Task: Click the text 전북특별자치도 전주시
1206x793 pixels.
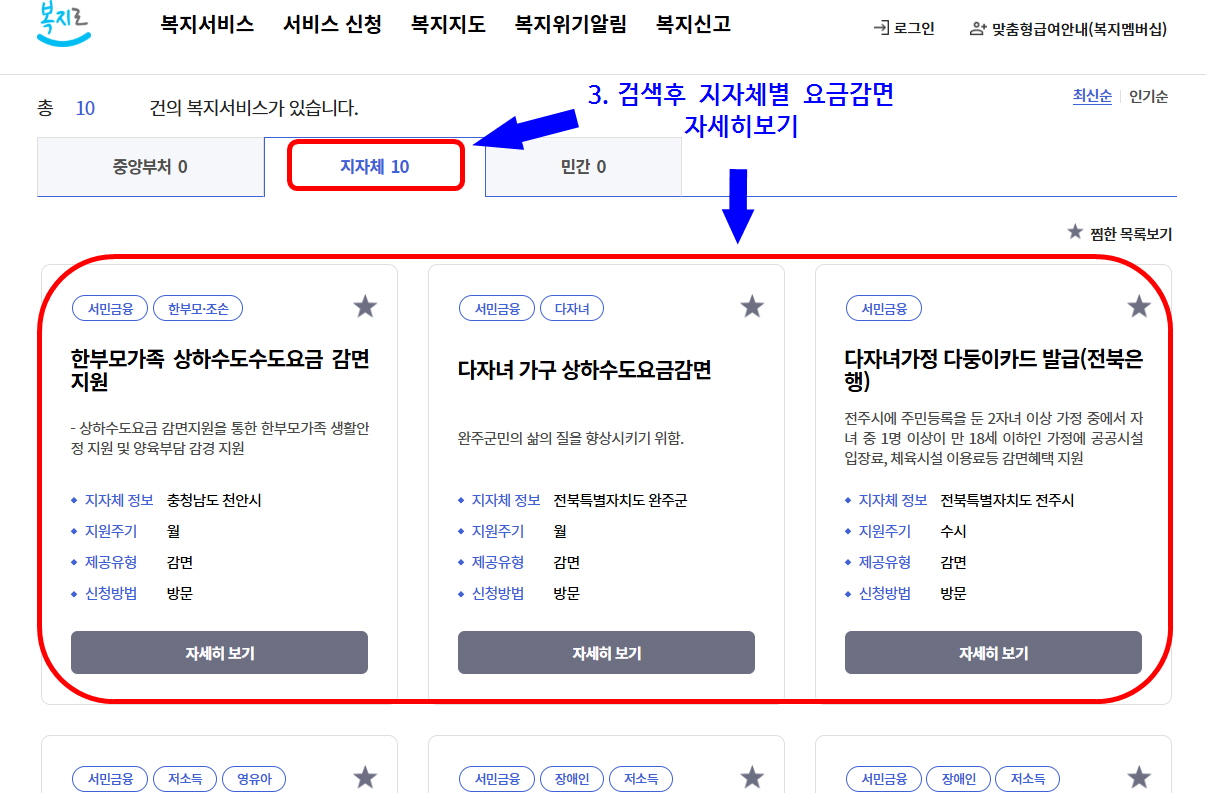Action: click(x=1008, y=500)
